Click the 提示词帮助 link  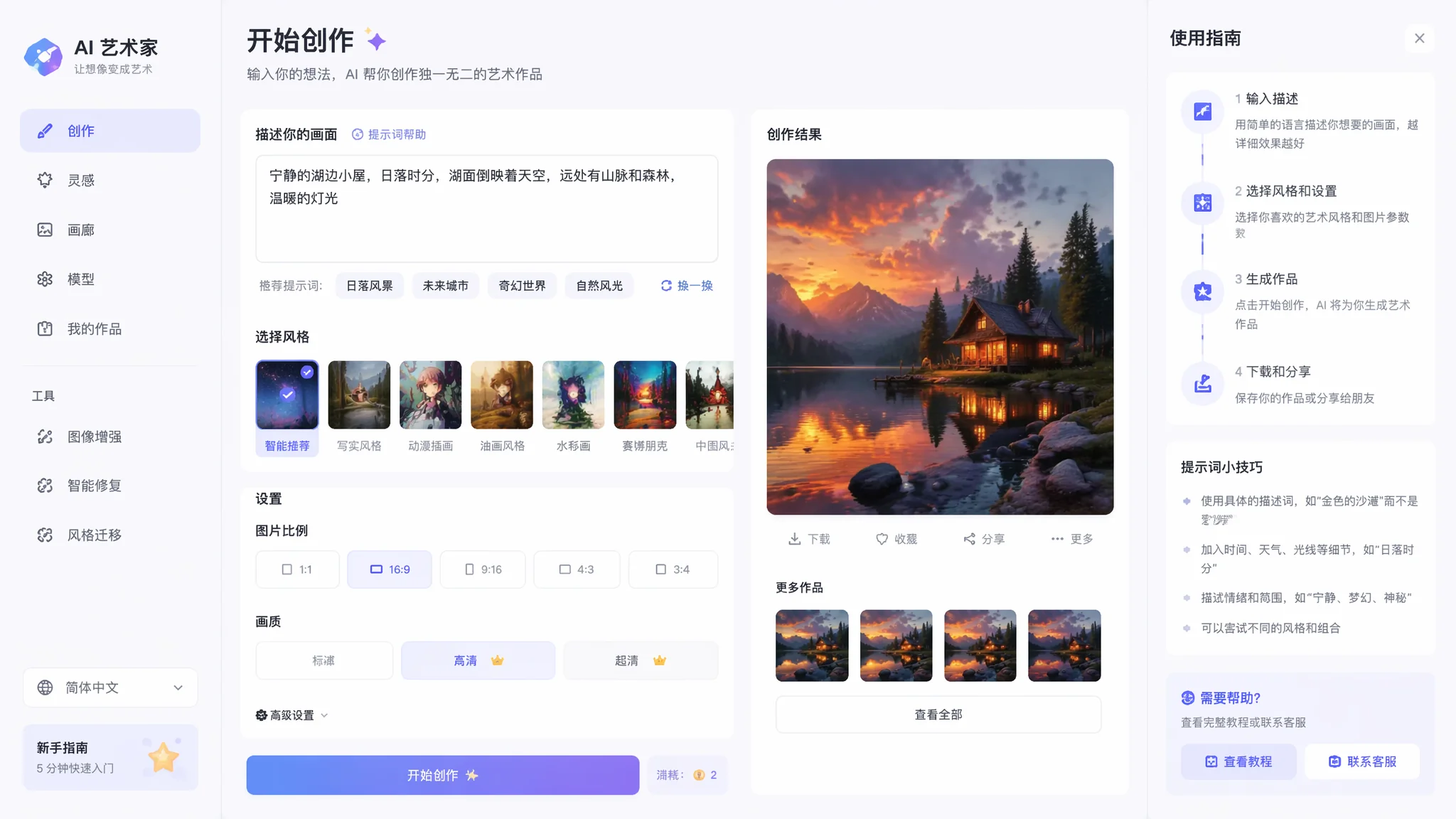[389, 134]
